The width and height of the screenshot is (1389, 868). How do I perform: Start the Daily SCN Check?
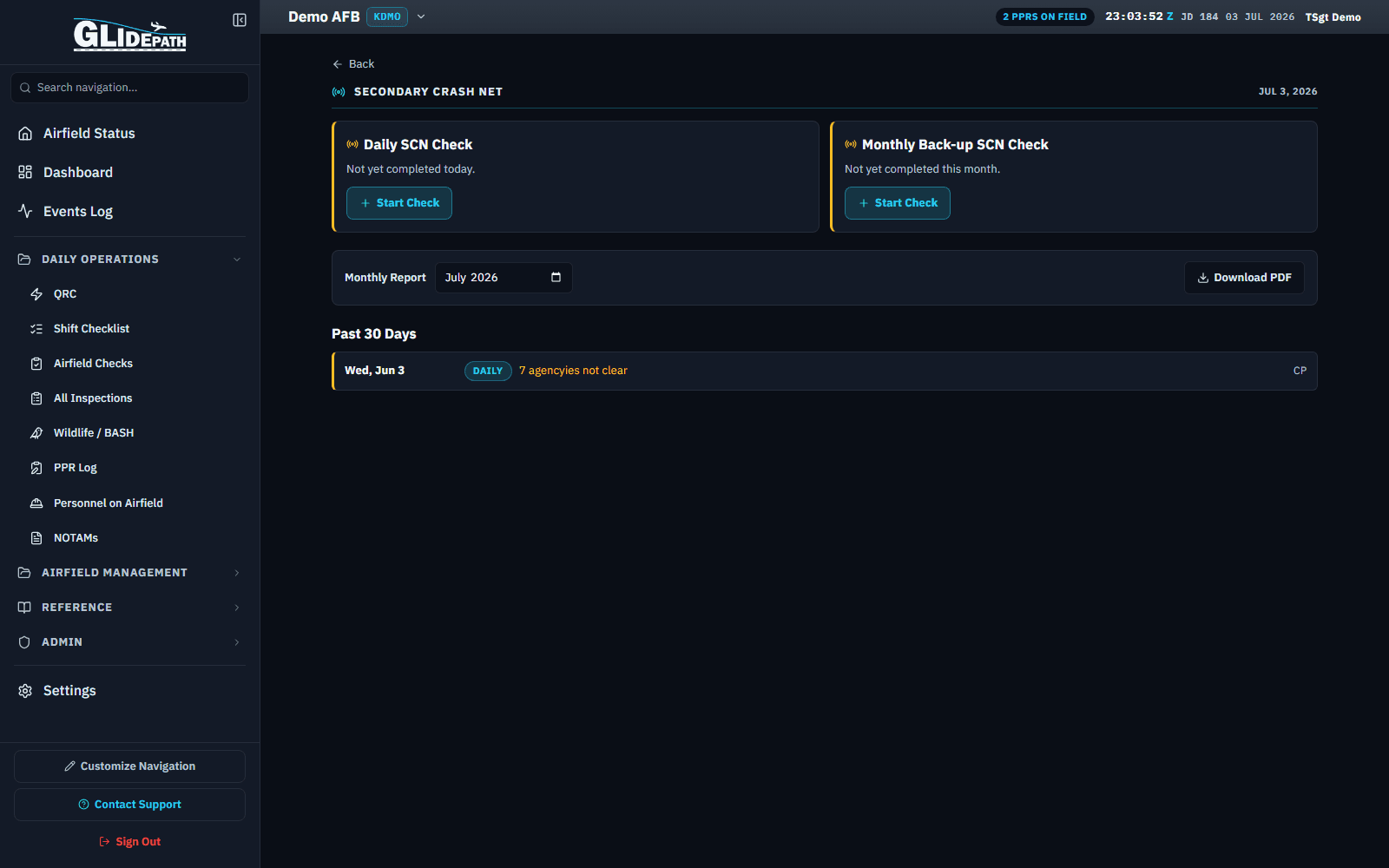coord(399,203)
